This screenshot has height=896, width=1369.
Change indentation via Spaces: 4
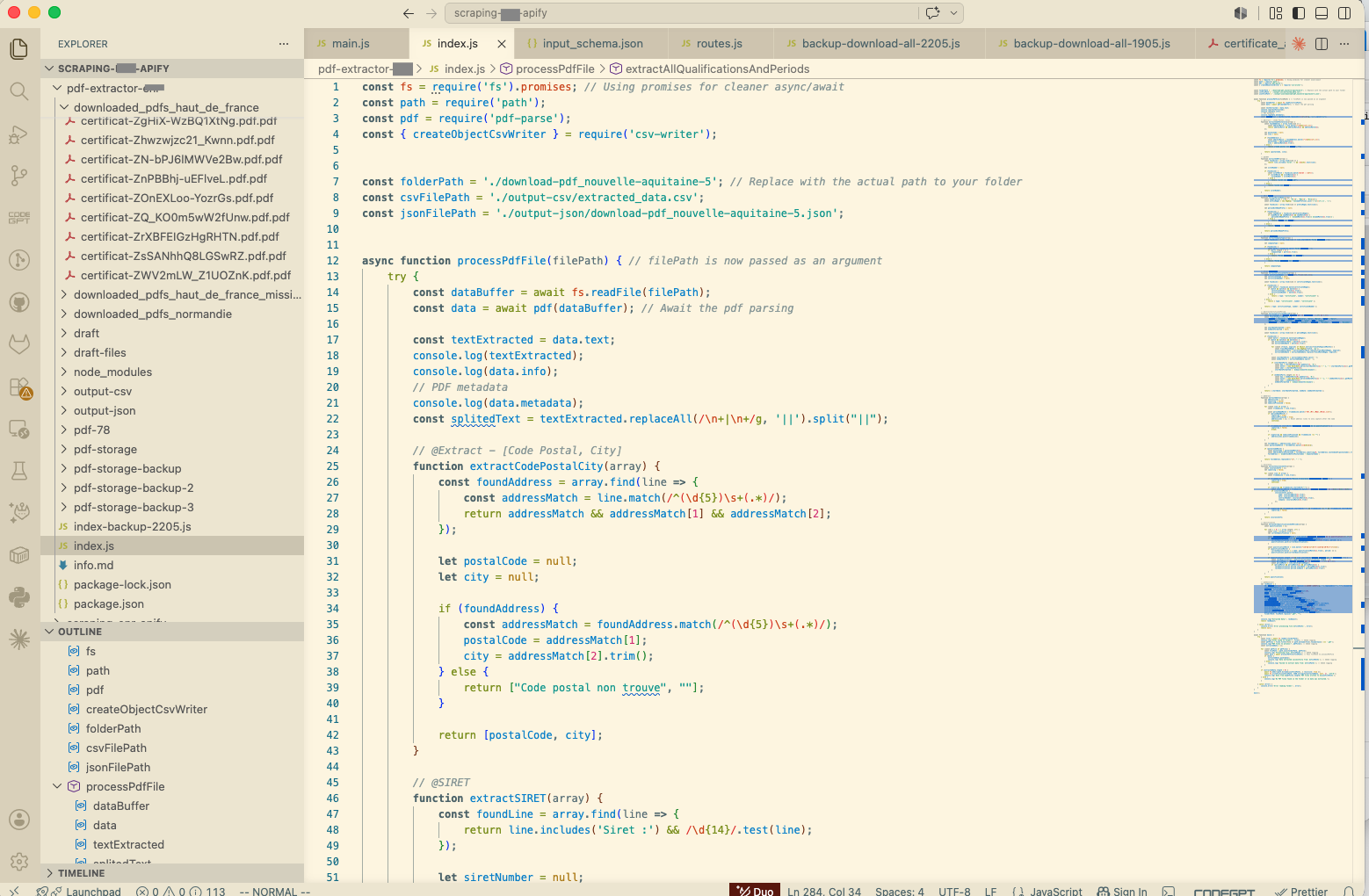tap(899, 891)
